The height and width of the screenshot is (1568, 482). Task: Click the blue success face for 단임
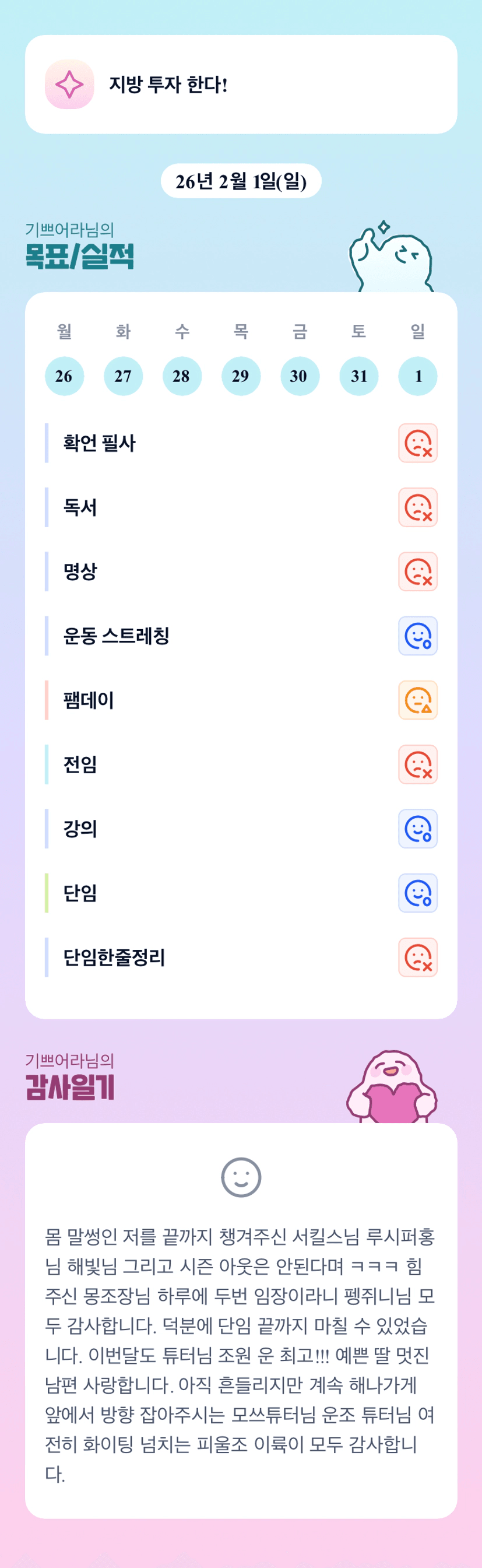click(417, 893)
